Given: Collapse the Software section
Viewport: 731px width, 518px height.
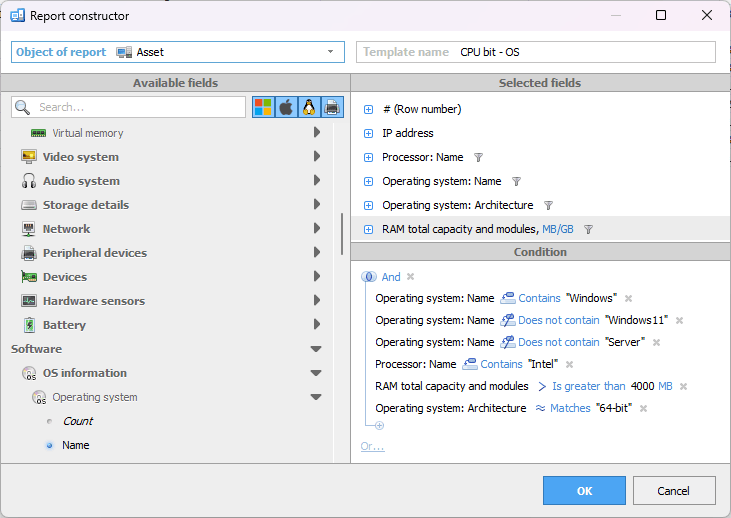Looking at the screenshot, I should 316,349.
